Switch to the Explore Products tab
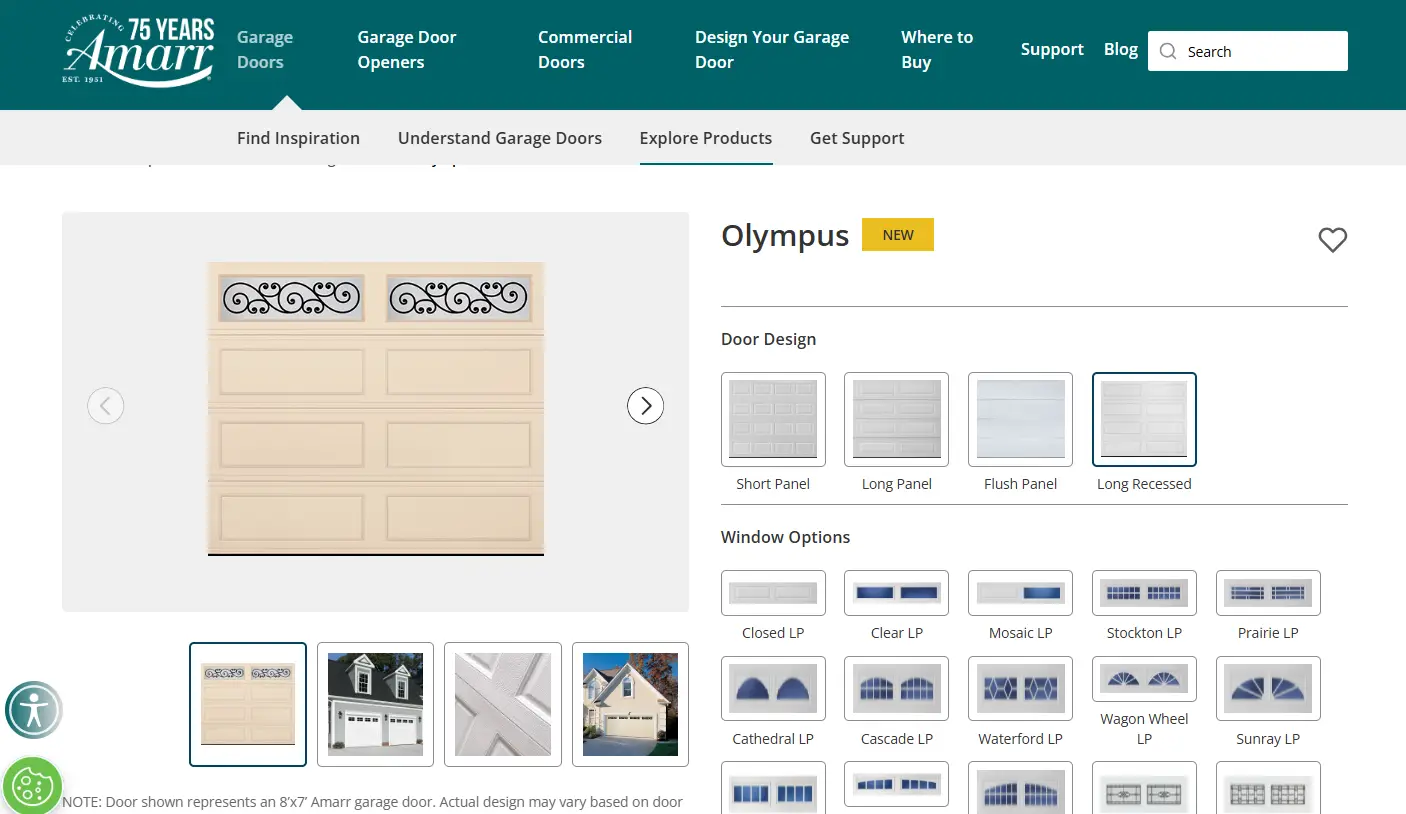The image size is (1406, 814). click(x=706, y=138)
